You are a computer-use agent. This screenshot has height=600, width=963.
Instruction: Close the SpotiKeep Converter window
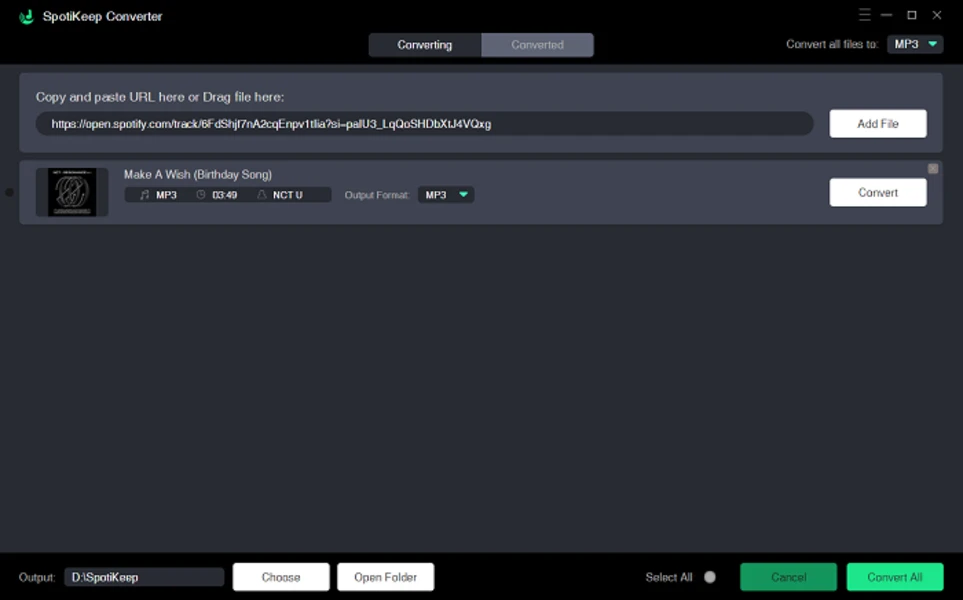click(x=937, y=15)
